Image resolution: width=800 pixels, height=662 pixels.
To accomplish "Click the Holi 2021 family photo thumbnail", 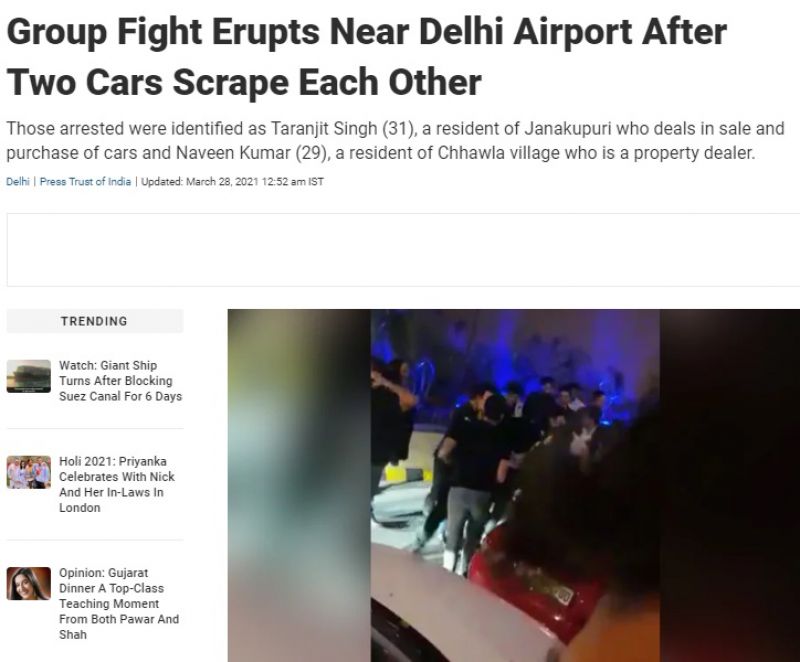I will coord(29,472).
